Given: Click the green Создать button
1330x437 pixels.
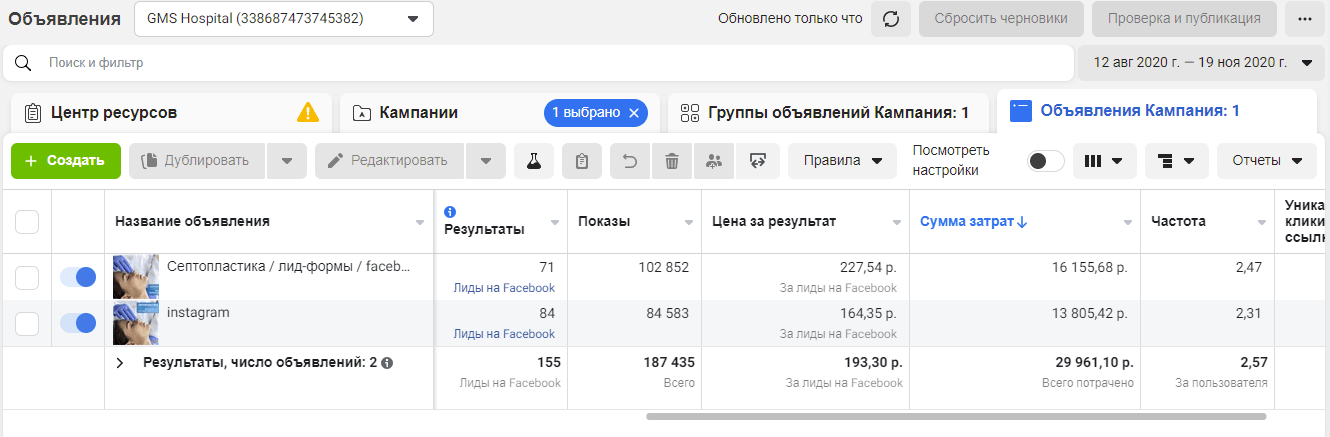Looking at the screenshot, I should pyautogui.click(x=65, y=161).
